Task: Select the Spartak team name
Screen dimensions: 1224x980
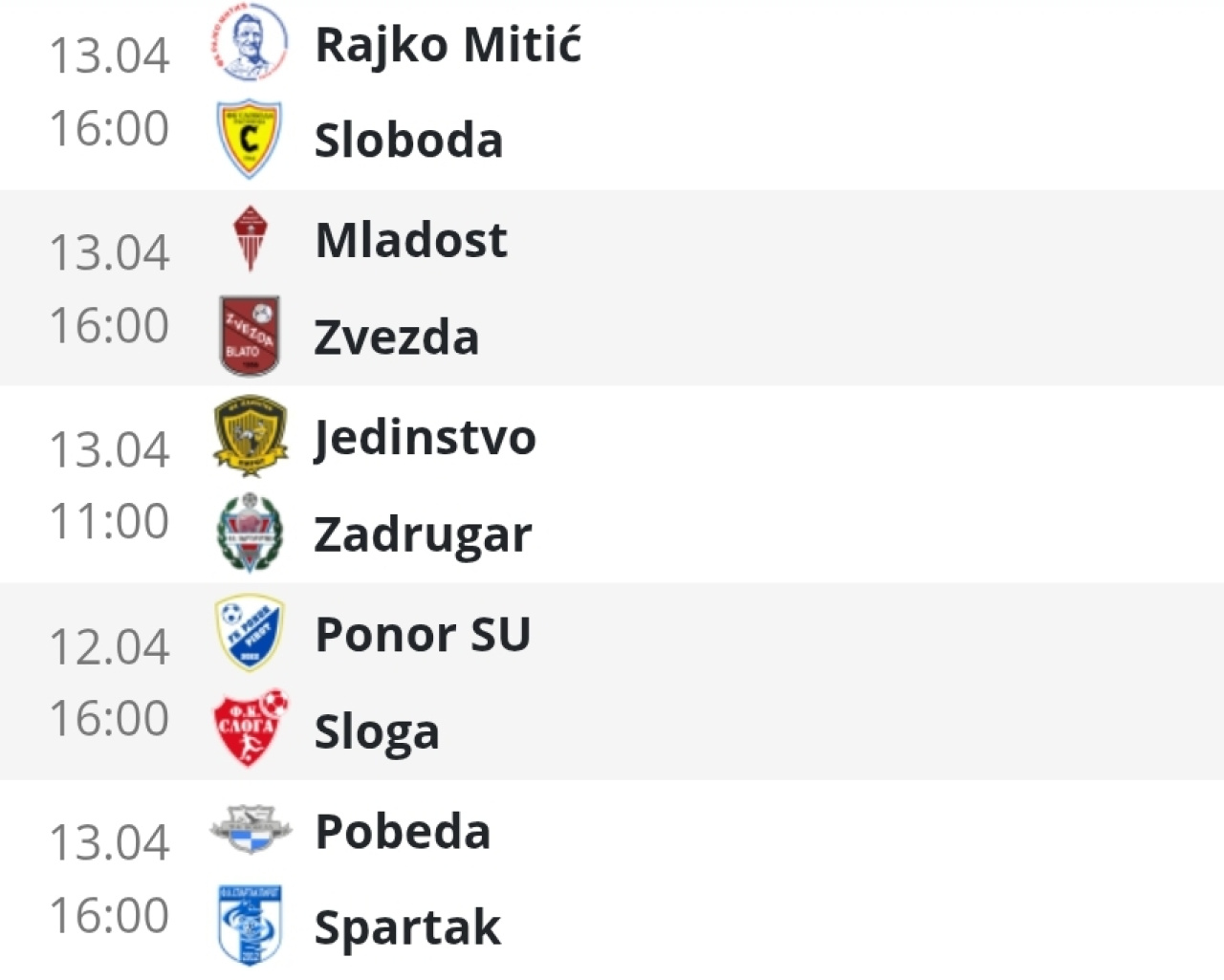Action: click(x=407, y=927)
